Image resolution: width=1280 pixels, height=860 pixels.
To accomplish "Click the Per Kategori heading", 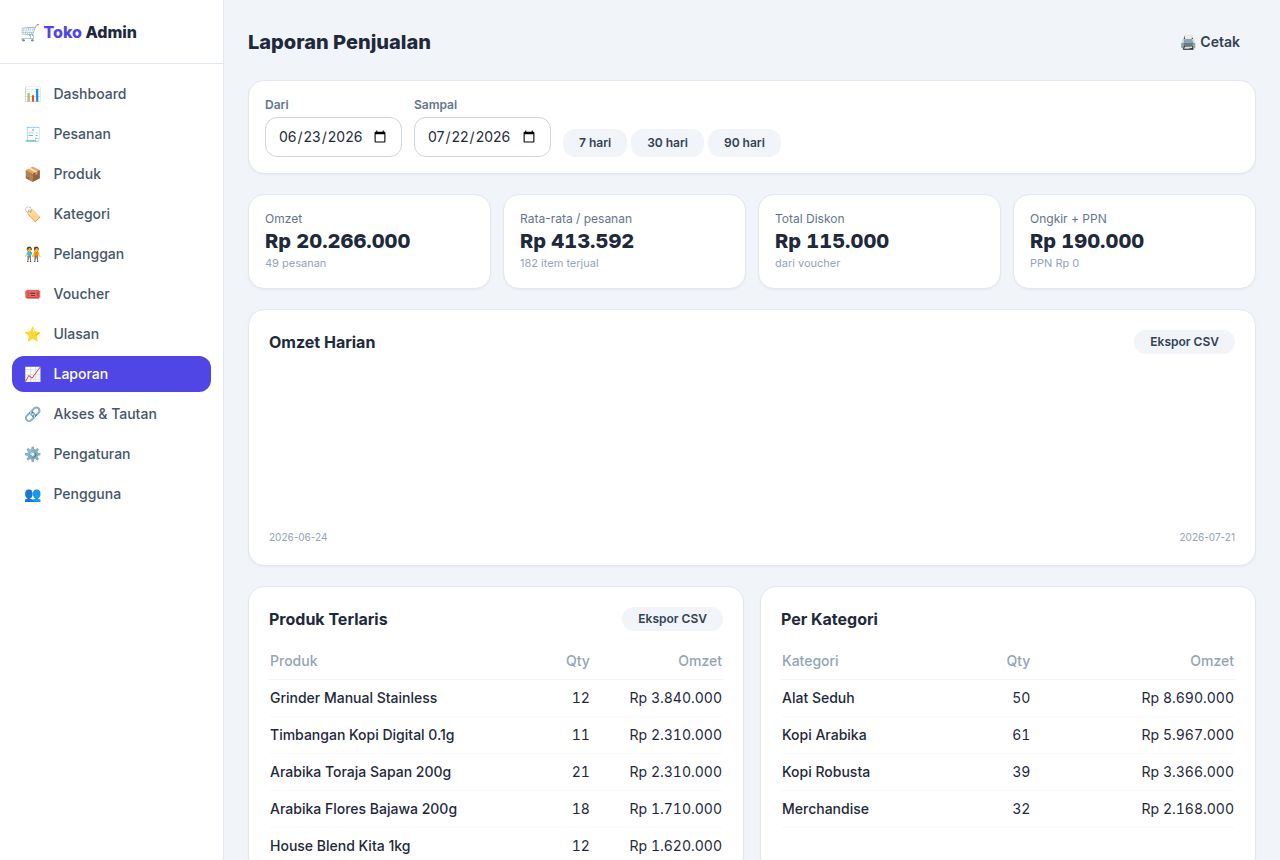I will tap(829, 619).
